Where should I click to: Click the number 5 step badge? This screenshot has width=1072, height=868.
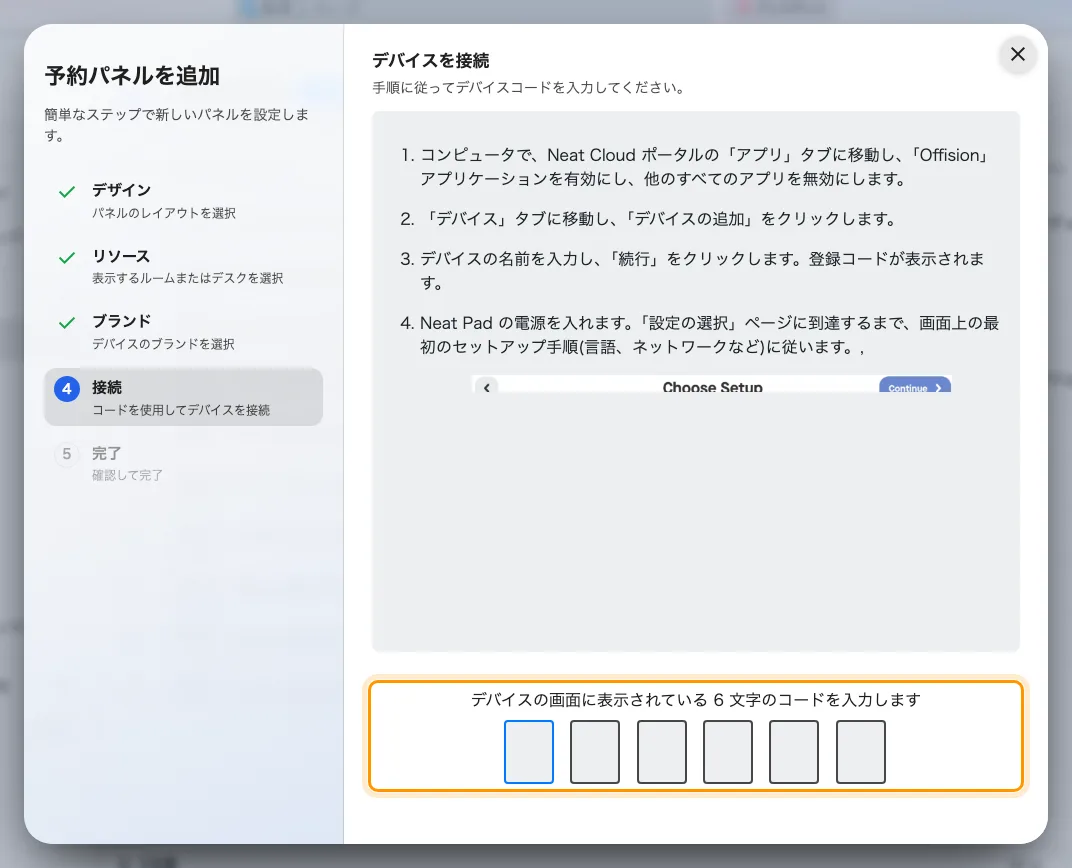pos(66,454)
